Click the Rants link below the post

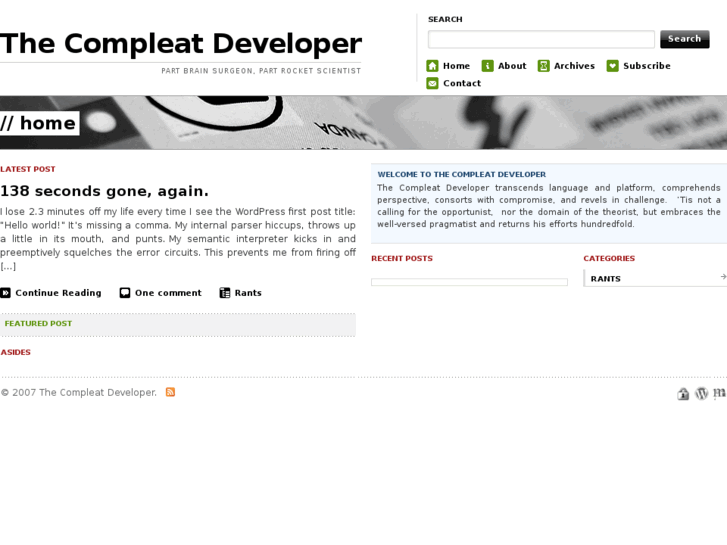[x=248, y=293]
